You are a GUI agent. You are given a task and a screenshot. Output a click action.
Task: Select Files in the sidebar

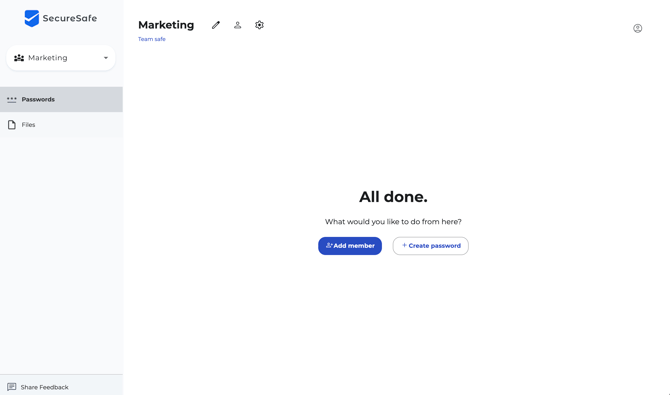[x=61, y=125]
